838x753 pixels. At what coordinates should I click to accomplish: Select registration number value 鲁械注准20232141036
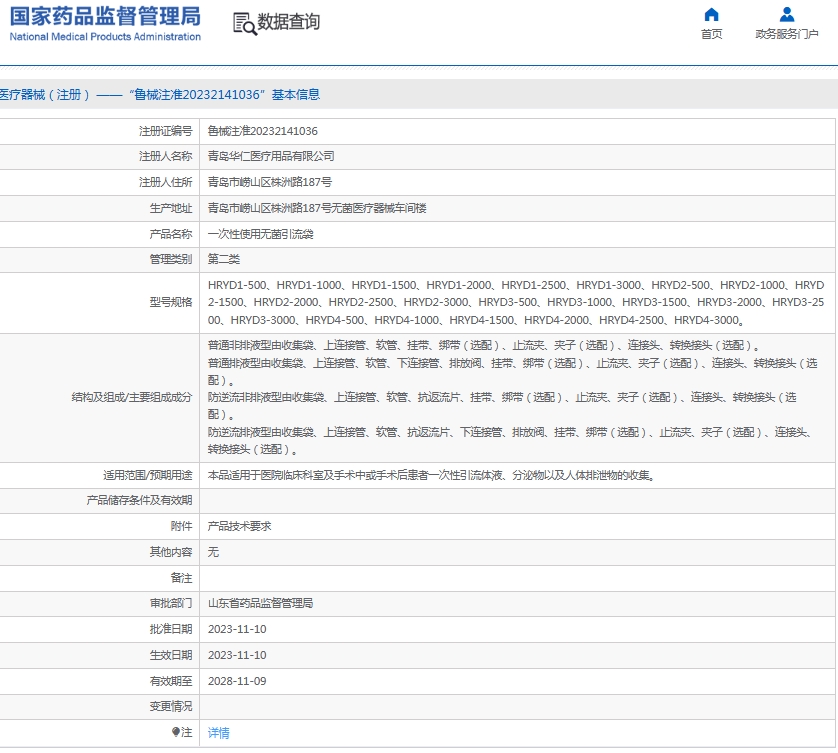pyautogui.click(x=262, y=131)
